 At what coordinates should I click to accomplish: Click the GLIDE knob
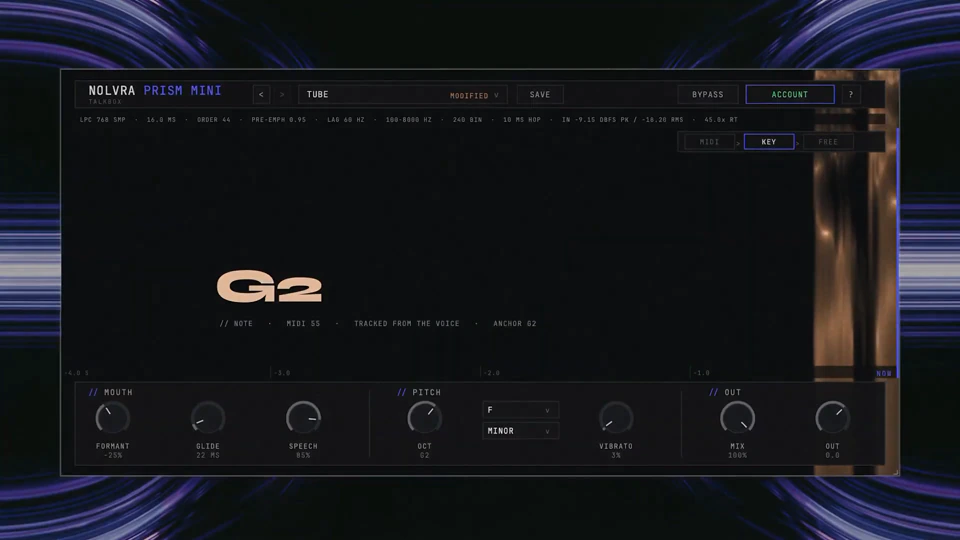(208, 418)
